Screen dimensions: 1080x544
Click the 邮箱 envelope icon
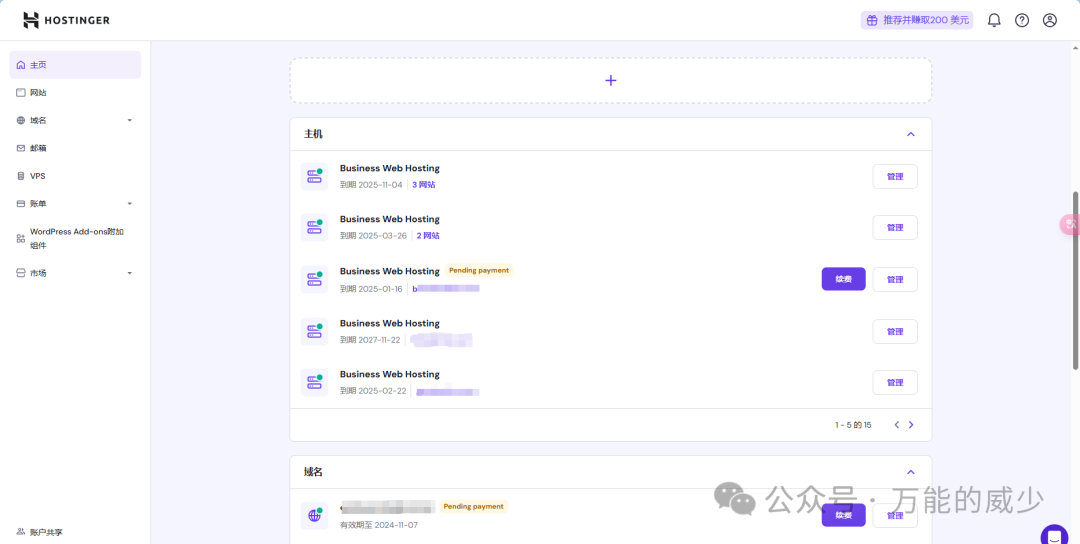[21, 148]
